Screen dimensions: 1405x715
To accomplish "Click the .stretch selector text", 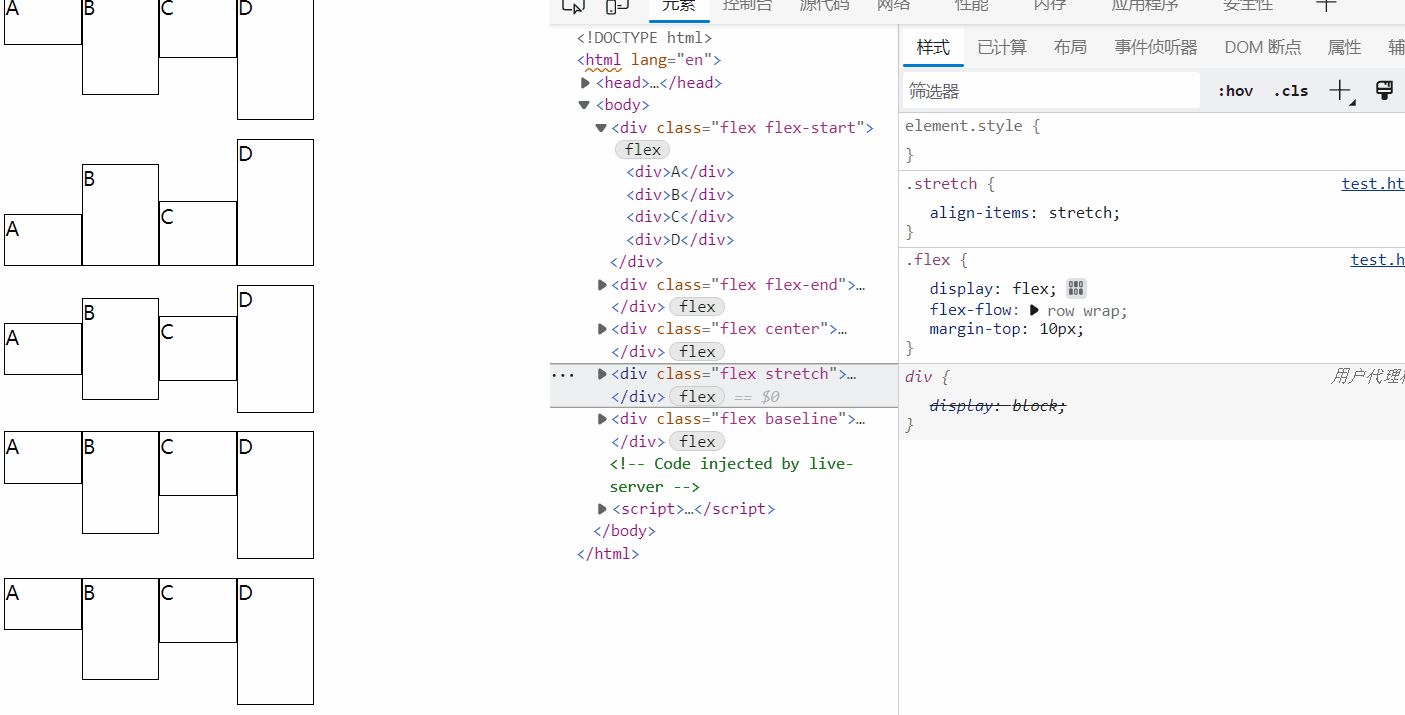I will pos(941,184).
